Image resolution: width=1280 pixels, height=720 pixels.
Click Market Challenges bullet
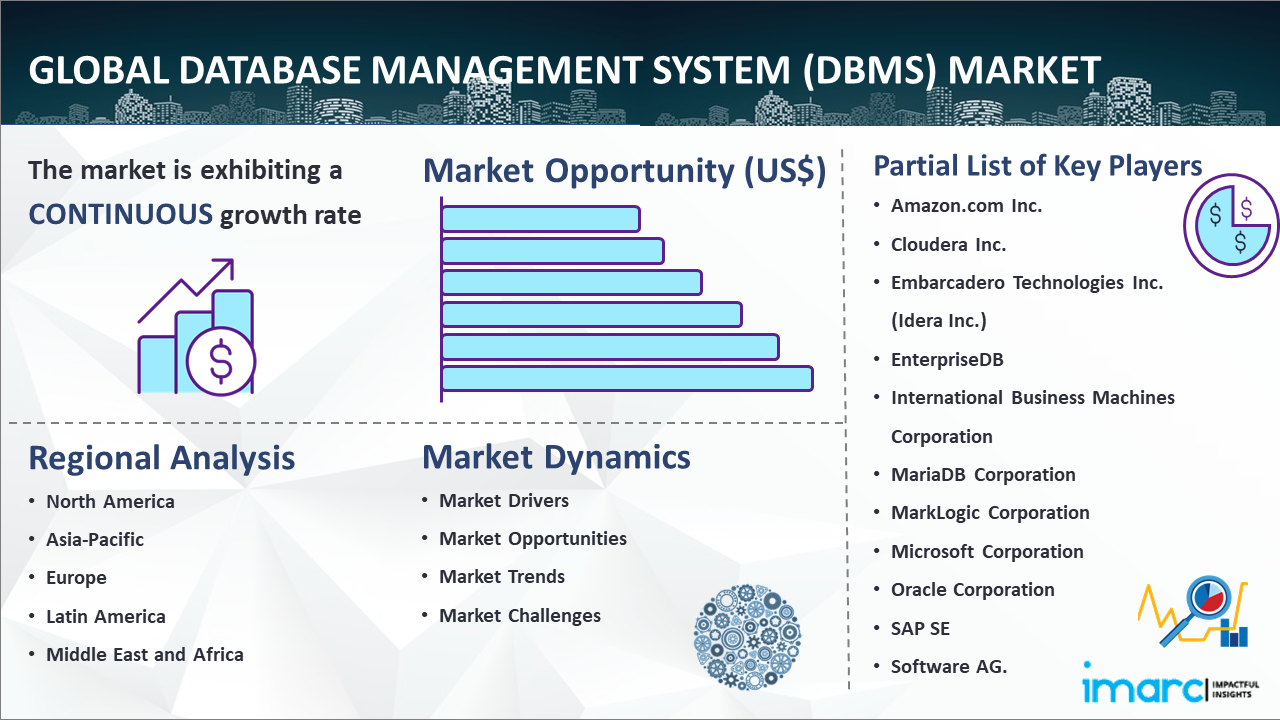tap(519, 615)
